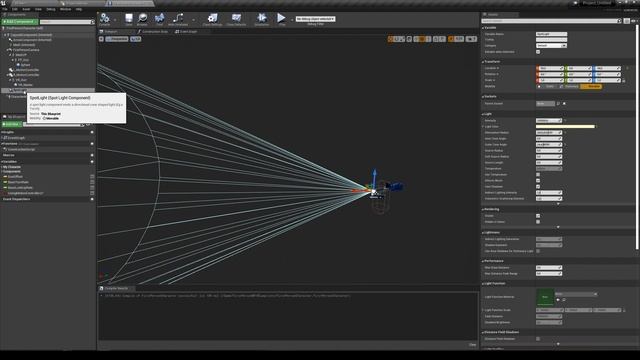Viewport: 640px width, 360px height.
Task: Add a new variable with the plus icon
Action: pos(92,162)
